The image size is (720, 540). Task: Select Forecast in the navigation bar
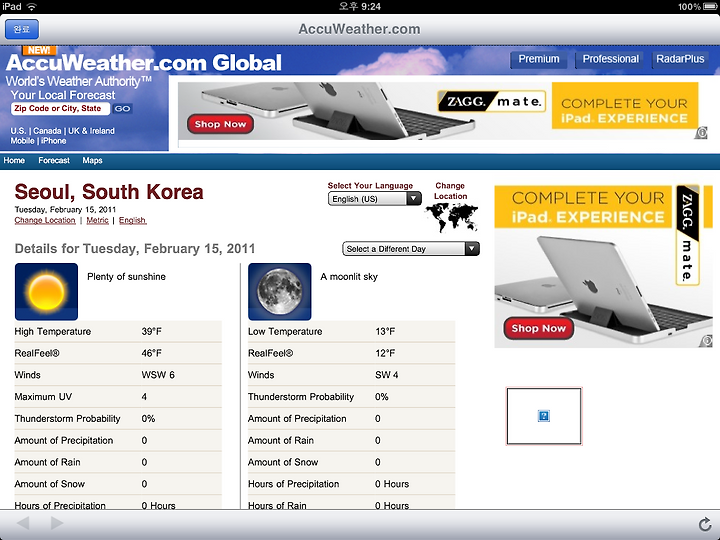(54, 160)
